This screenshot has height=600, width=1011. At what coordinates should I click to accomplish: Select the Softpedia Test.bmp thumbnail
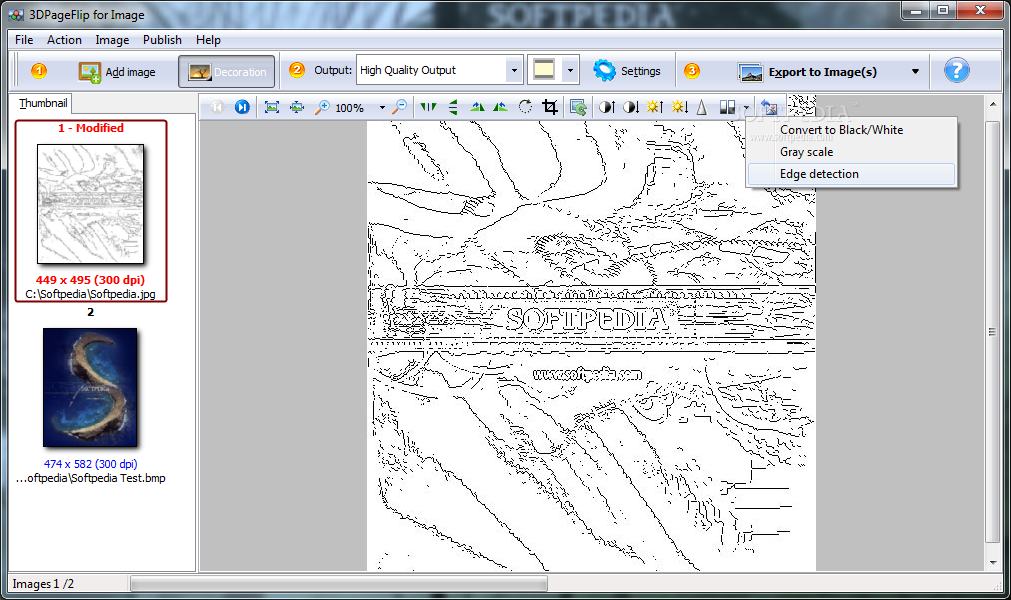pos(90,387)
